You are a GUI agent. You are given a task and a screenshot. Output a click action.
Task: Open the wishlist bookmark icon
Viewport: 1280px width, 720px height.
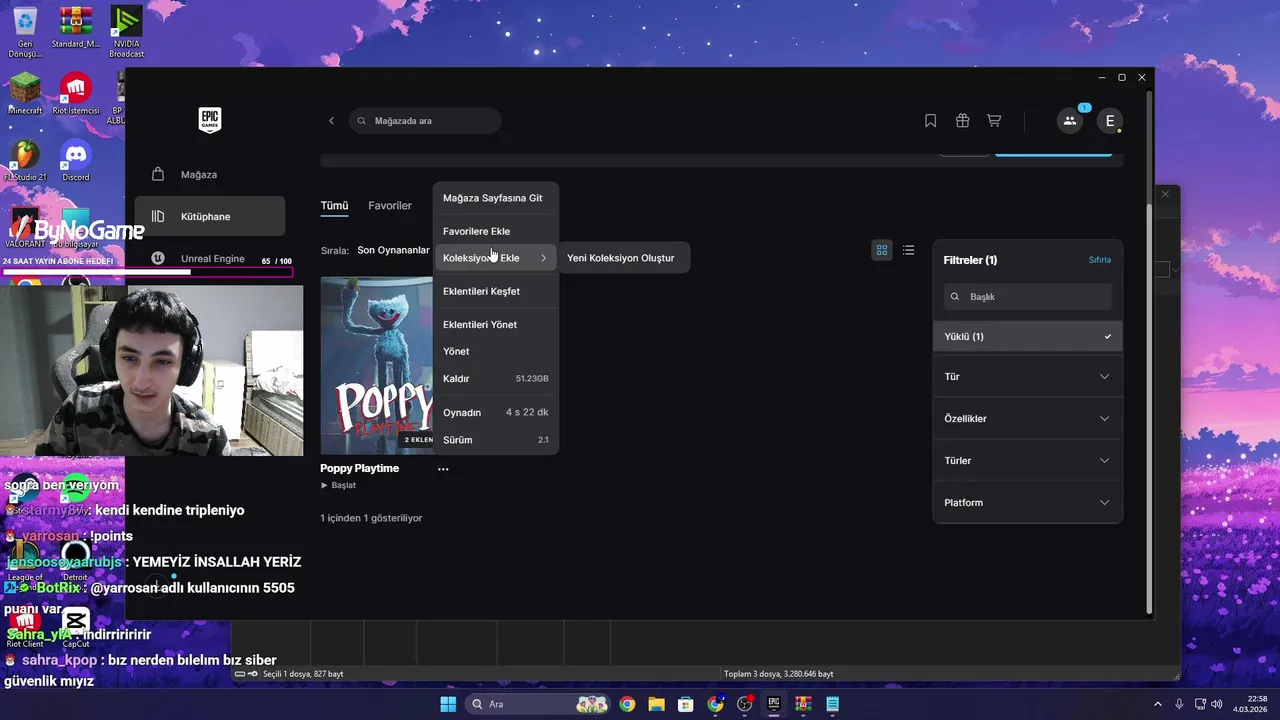pos(930,121)
